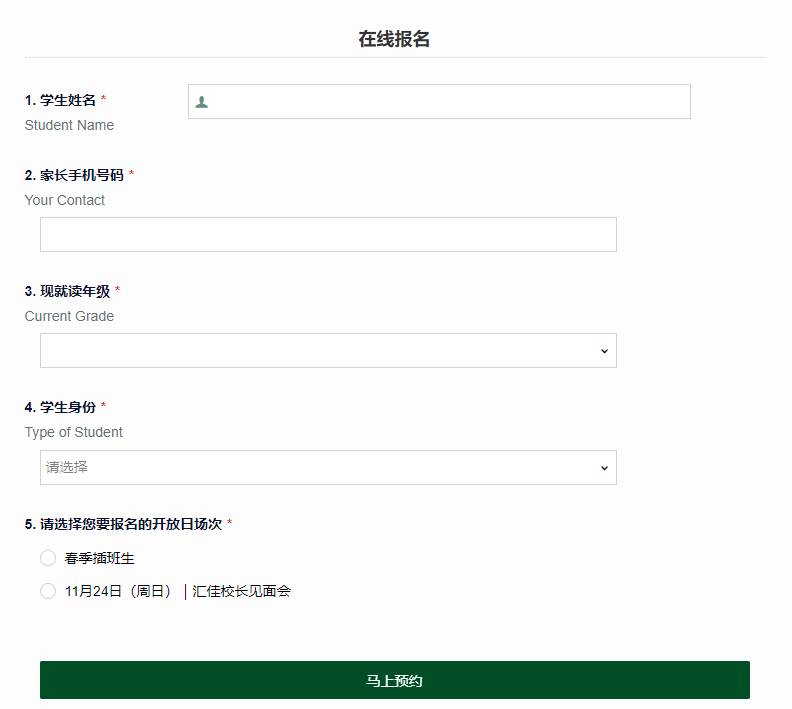Image resolution: width=792 pixels, height=709 pixels.
Task: Click the Student Name subtitle text
Action: click(69, 125)
